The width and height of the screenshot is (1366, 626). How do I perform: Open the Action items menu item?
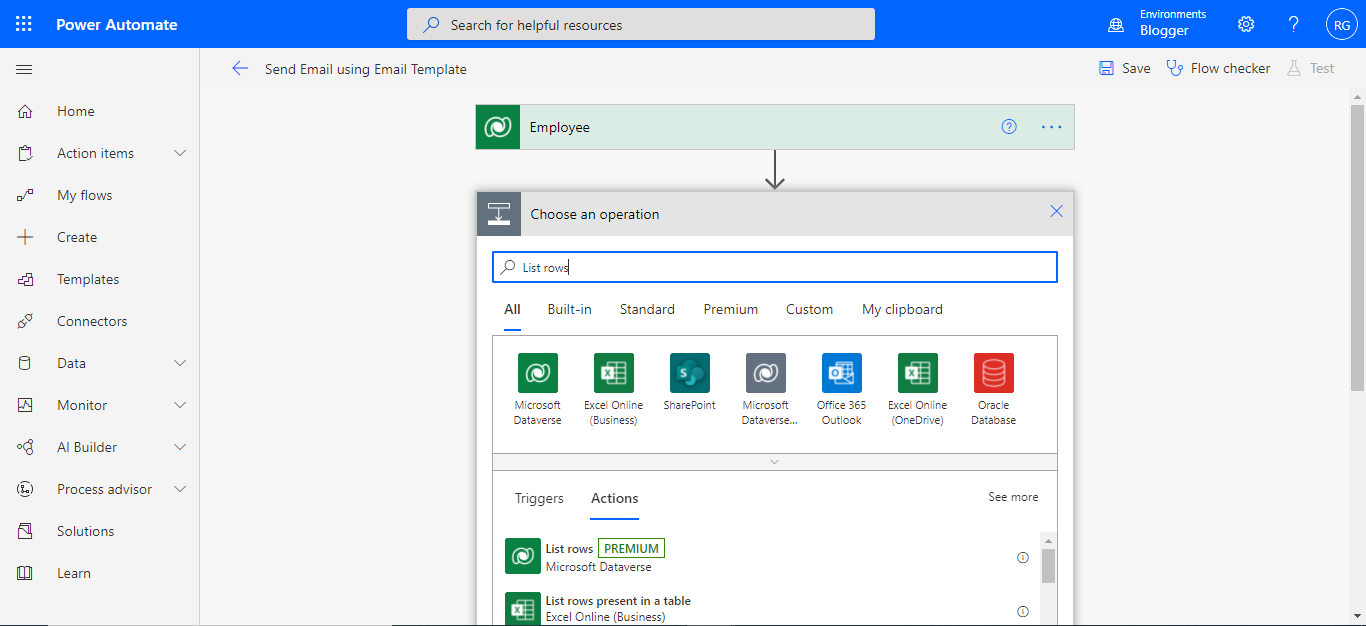(x=100, y=153)
